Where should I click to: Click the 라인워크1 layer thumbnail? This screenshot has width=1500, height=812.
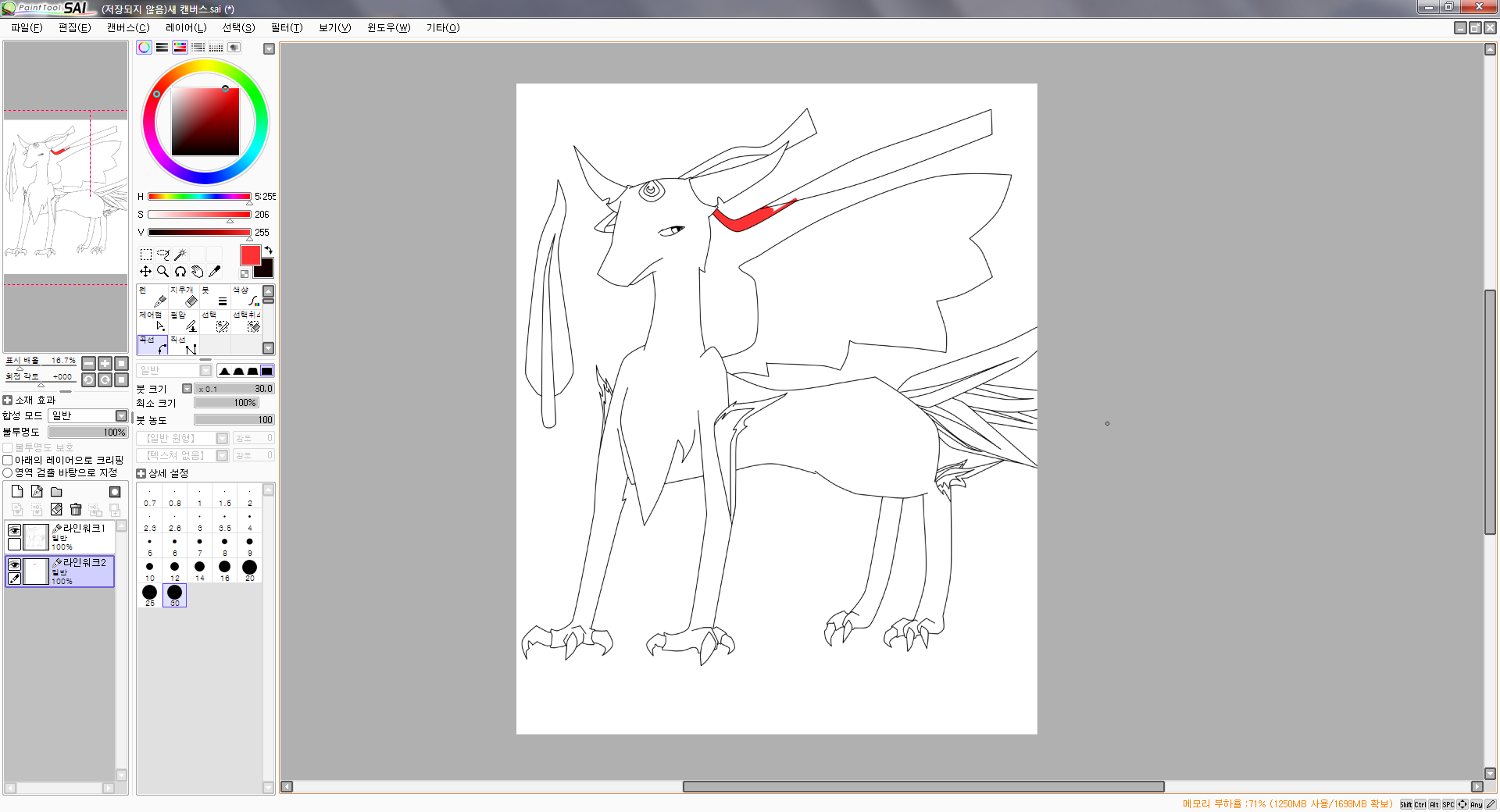(x=36, y=537)
